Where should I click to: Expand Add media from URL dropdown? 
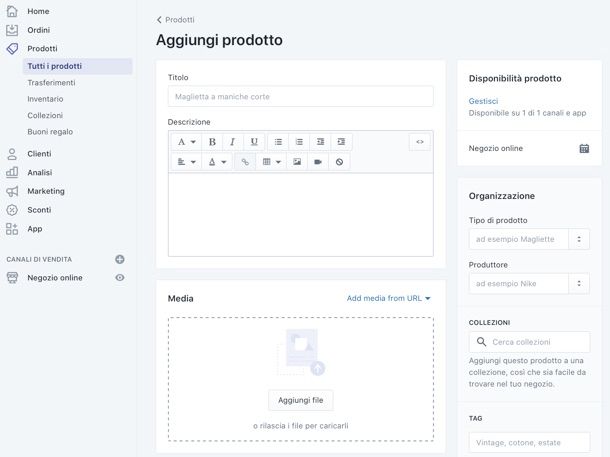388,298
